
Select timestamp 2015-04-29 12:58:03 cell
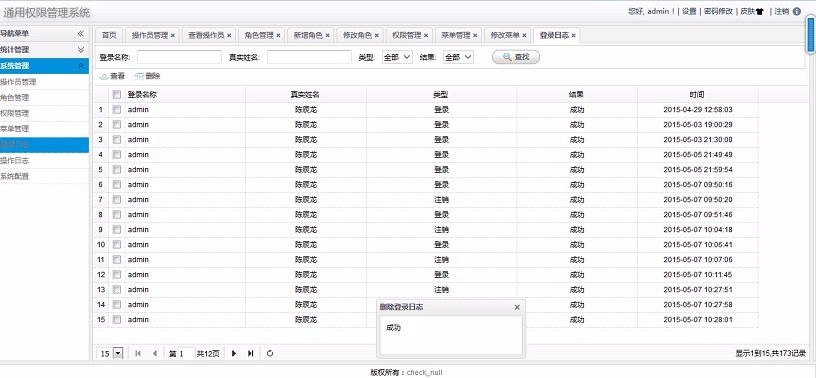(x=698, y=110)
